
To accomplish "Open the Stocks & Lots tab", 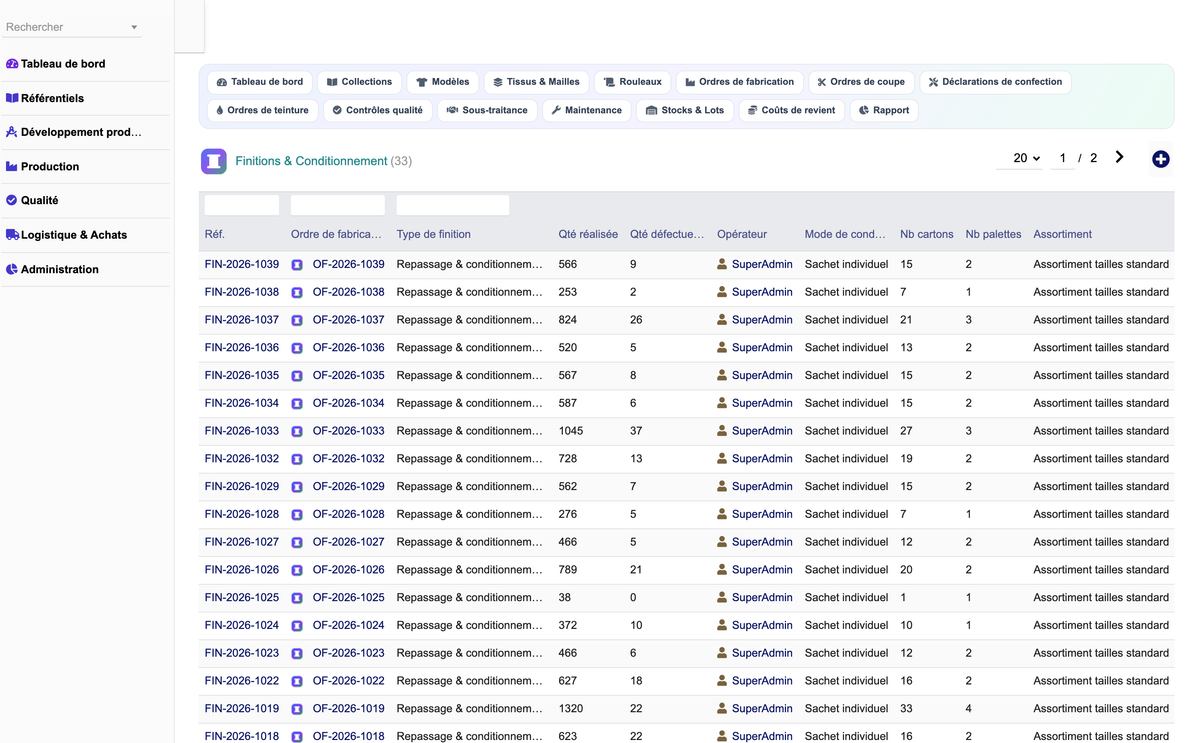I will point(685,110).
